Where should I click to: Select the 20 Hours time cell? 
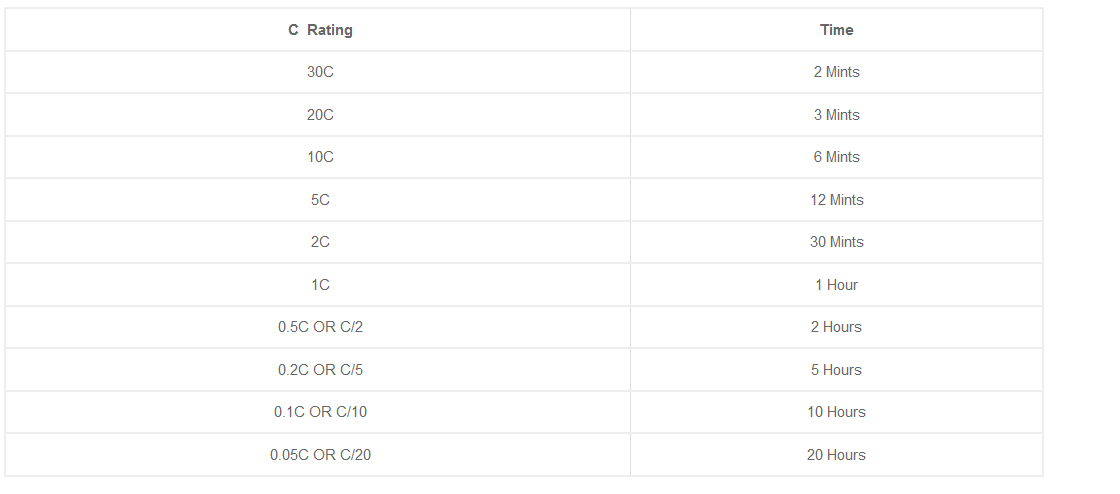(836, 455)
